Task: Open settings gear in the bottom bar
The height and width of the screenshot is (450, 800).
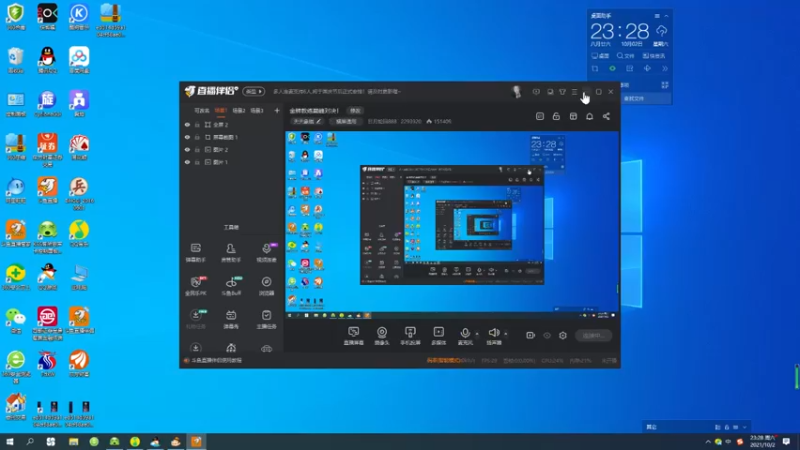Action: (x=563, y=335)
